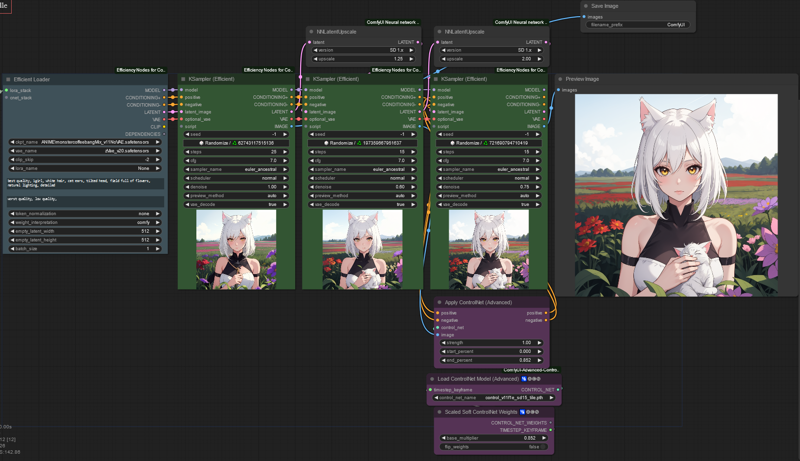Click the filename_prefix field in Save Image
800x461 pixels.
tap(638, 24)
